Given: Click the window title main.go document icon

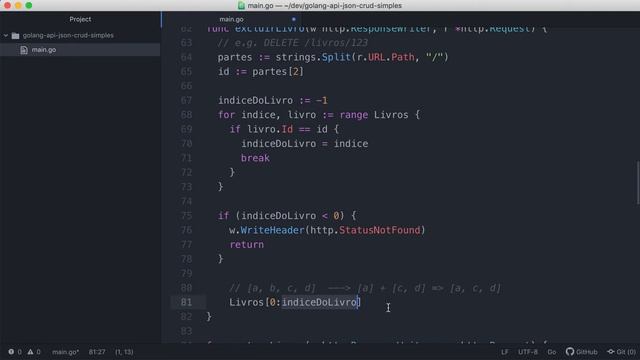Looking at the screenshot, I should click(x=241, y=5).
